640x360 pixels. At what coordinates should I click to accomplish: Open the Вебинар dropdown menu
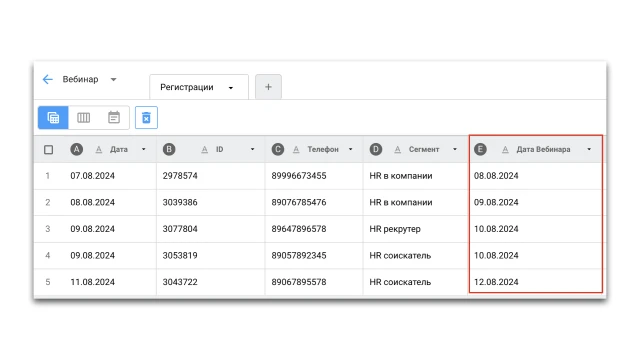tap(113, 79)
